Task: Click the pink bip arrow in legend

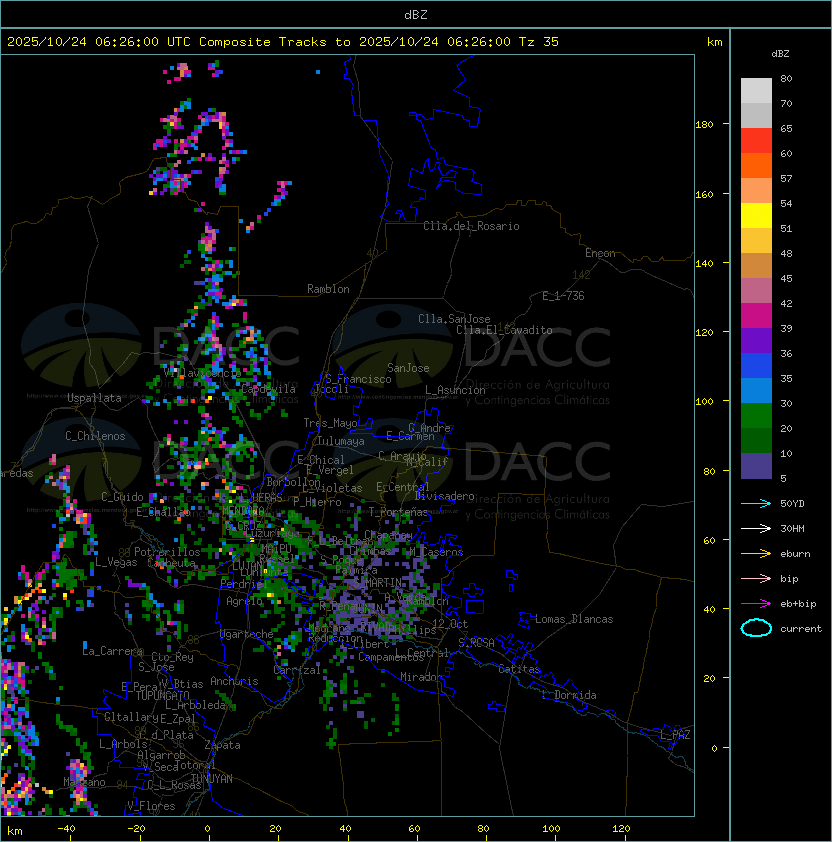Action: click(x=756, y=578)
